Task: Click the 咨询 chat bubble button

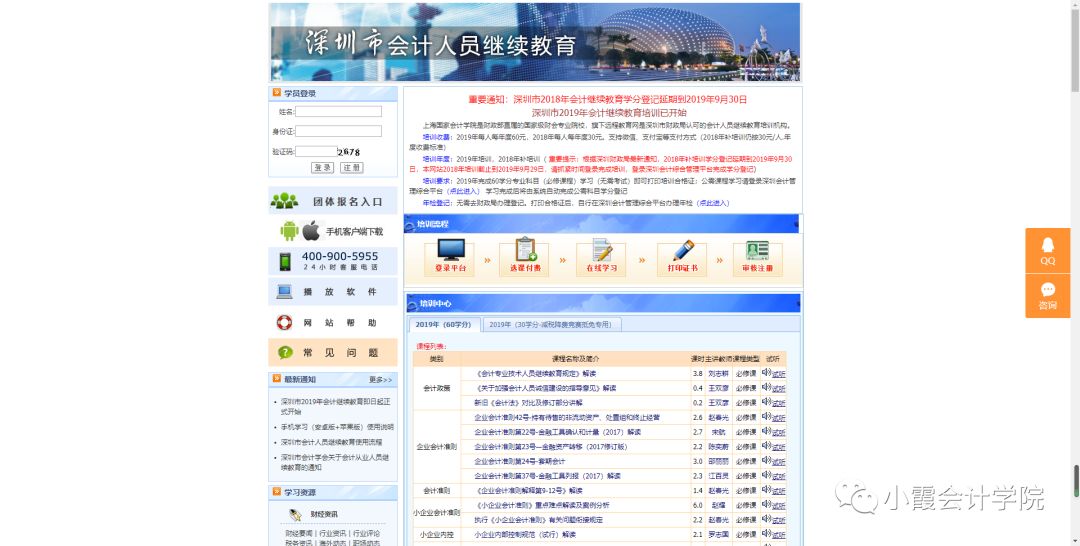Action: tap(1048, 296)
